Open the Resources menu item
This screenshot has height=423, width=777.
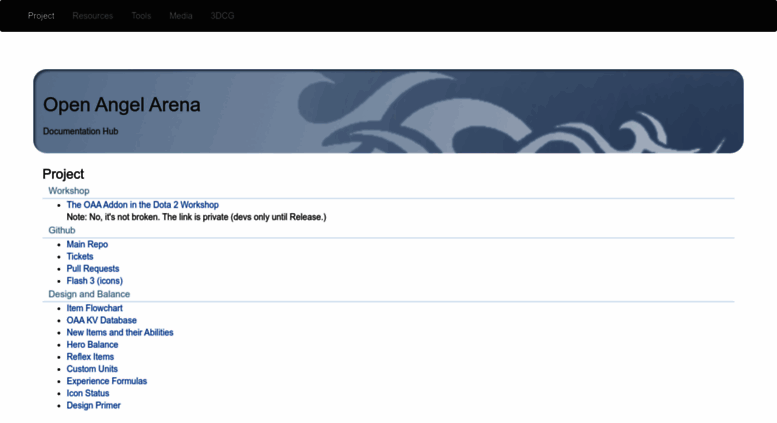click(x=93, y=16)
